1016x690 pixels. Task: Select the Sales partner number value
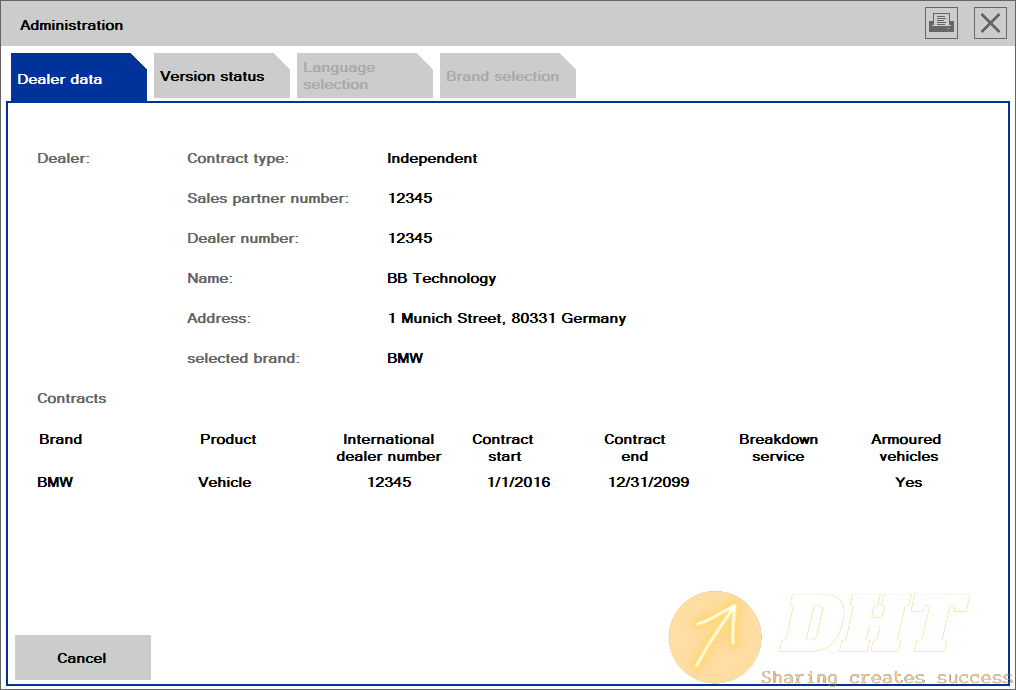click(x=410, y=198)
